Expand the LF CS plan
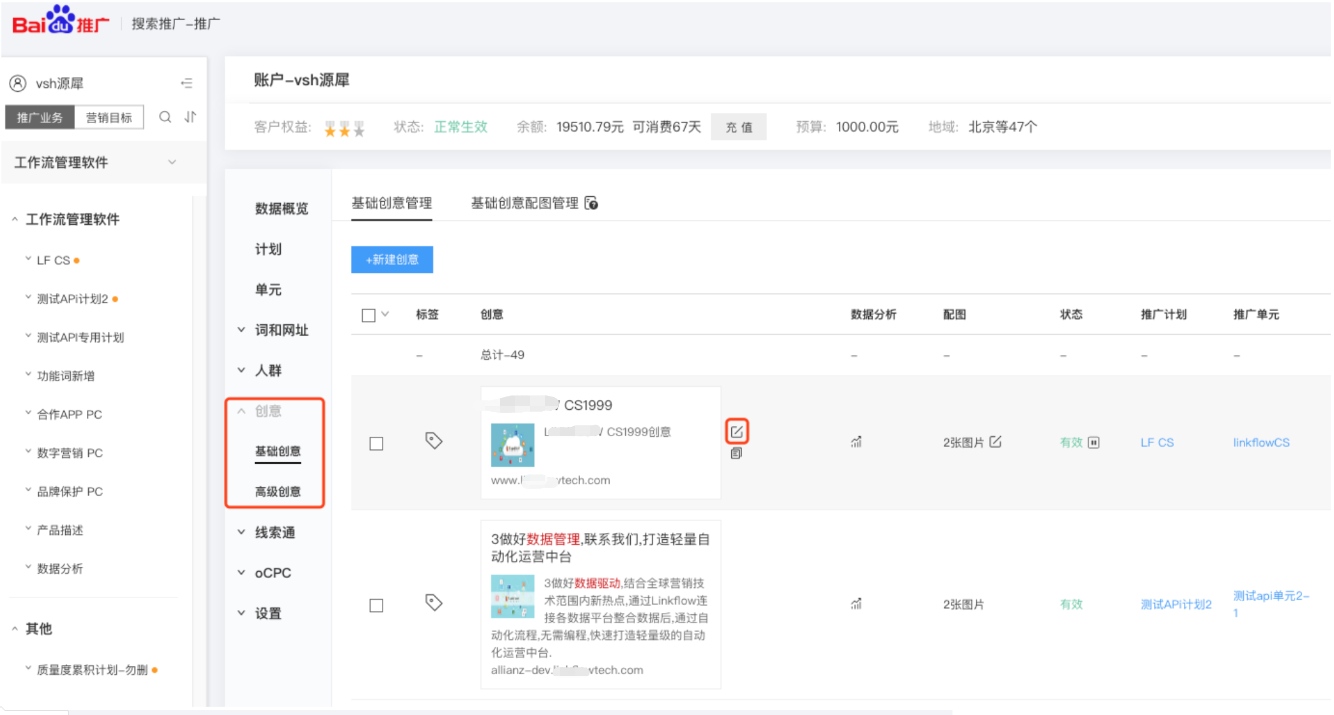This screenshot has height=715, width=1334. [x=28, y=260]
